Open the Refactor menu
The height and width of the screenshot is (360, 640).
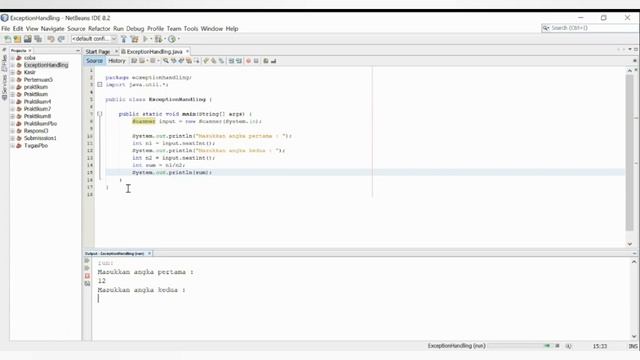pyautogui.click(x=99, y=29)
